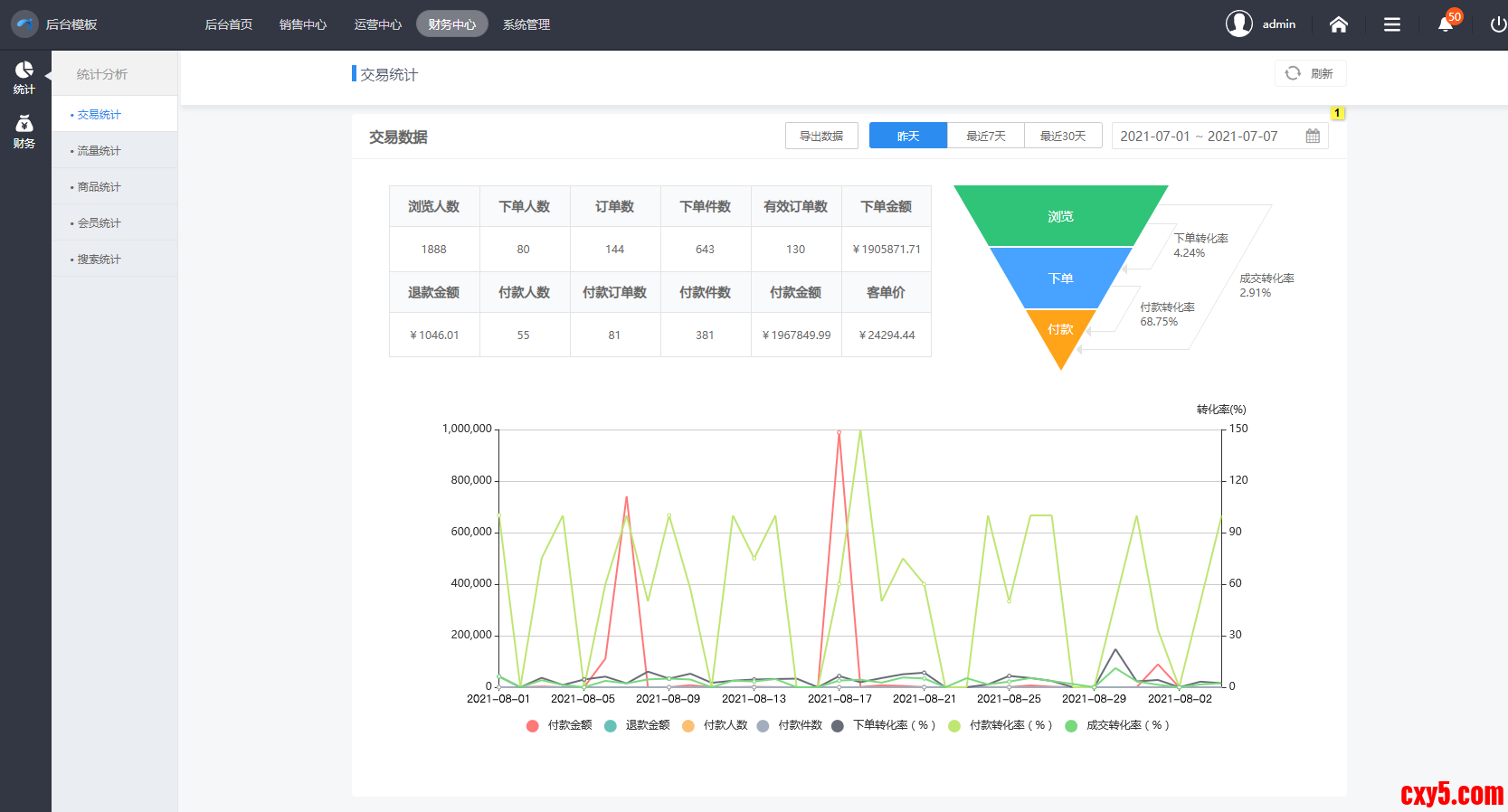Toggle 付款金额 series in chart legend

click(x=559, y=725)
